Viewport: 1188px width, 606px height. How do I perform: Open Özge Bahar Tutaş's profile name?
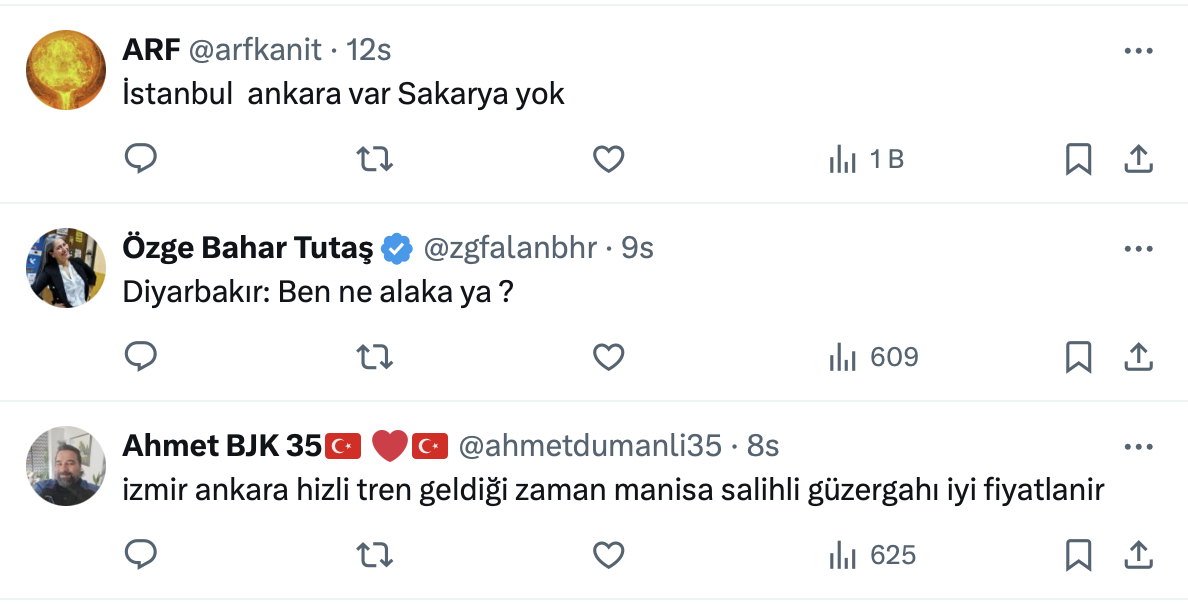[247, 247]
